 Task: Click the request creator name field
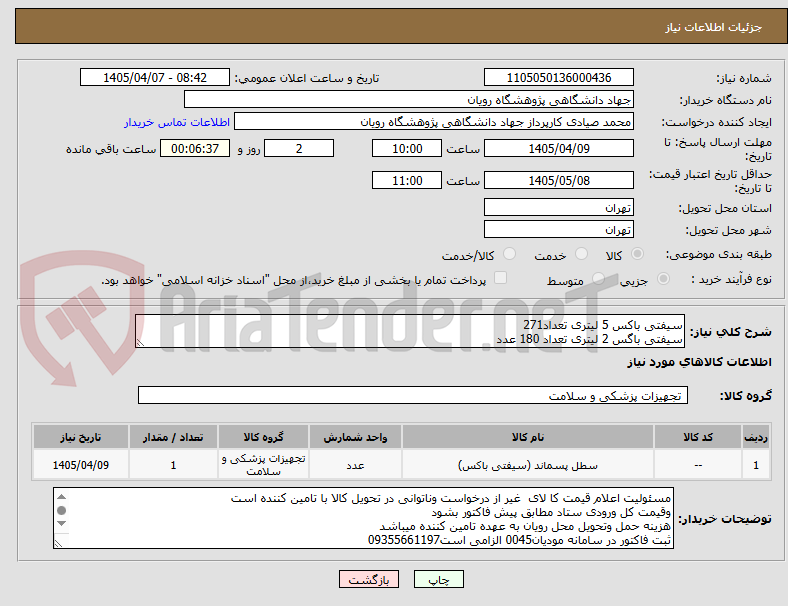(434, 122)
